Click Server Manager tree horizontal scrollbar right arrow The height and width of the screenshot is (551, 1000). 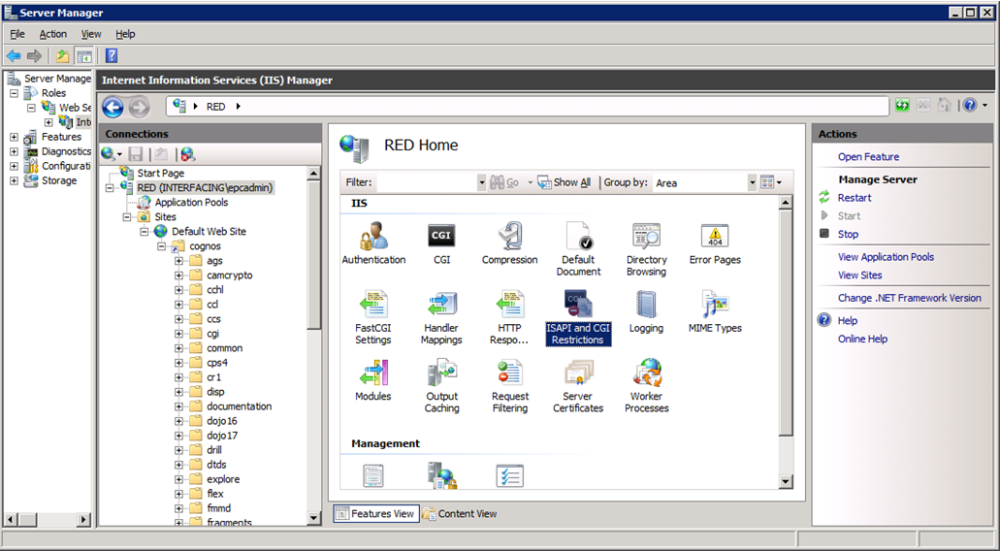pos(84,520)
